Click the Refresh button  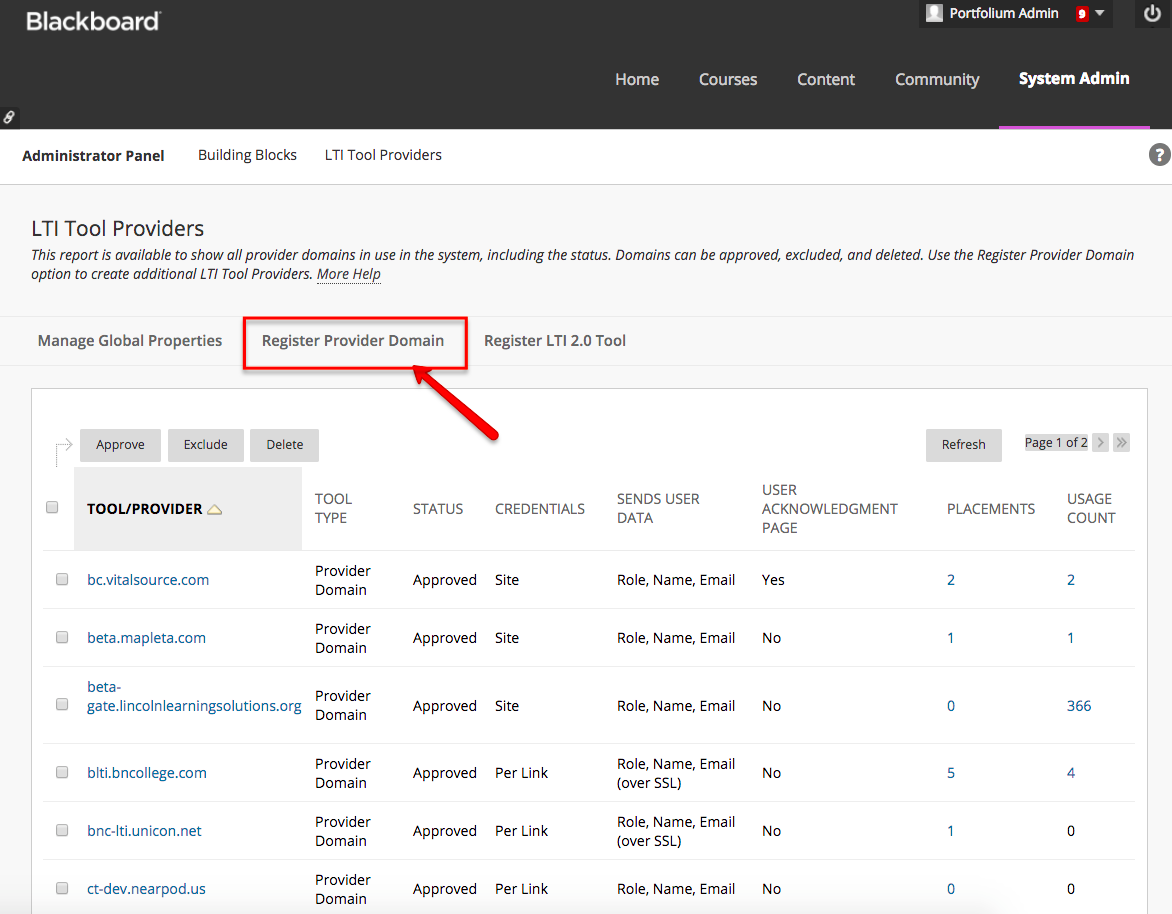tap(963, 445)
